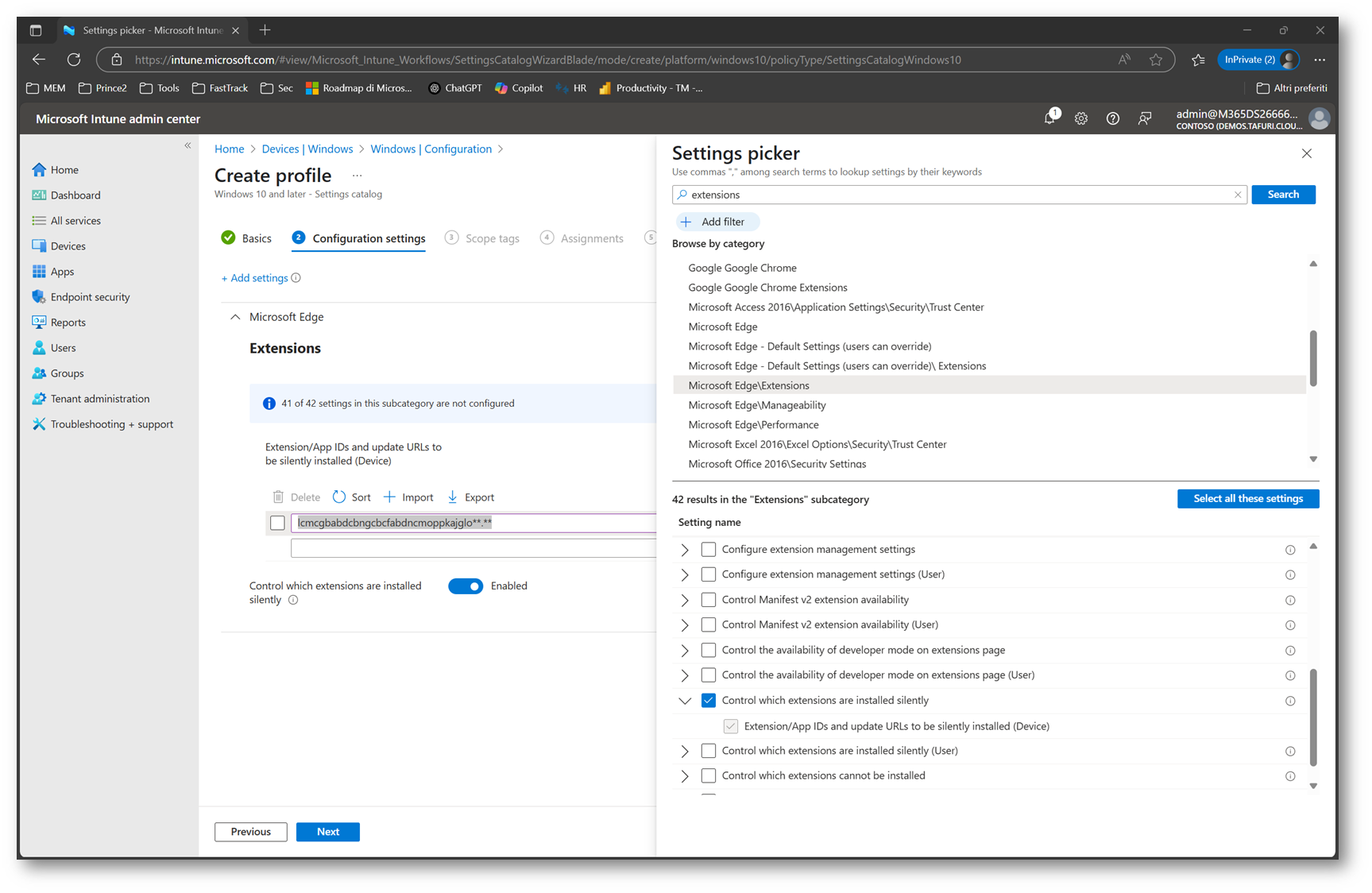Clear the extensions search box text
This screenshot has width=1372, height=893.
click(x=1238, y=195)
